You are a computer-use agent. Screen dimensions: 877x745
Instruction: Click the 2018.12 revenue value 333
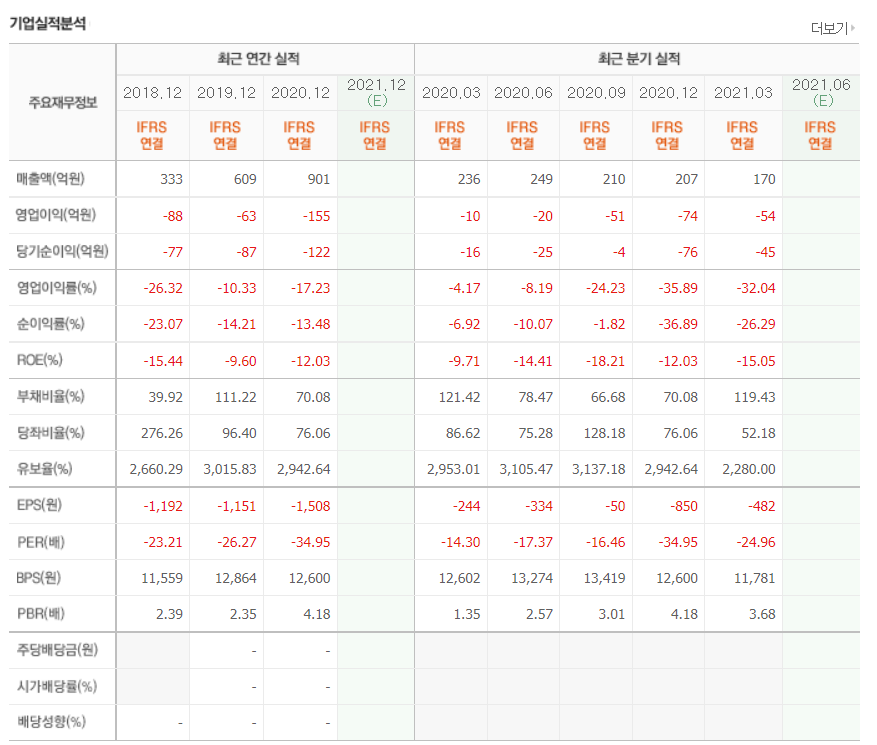171,180
